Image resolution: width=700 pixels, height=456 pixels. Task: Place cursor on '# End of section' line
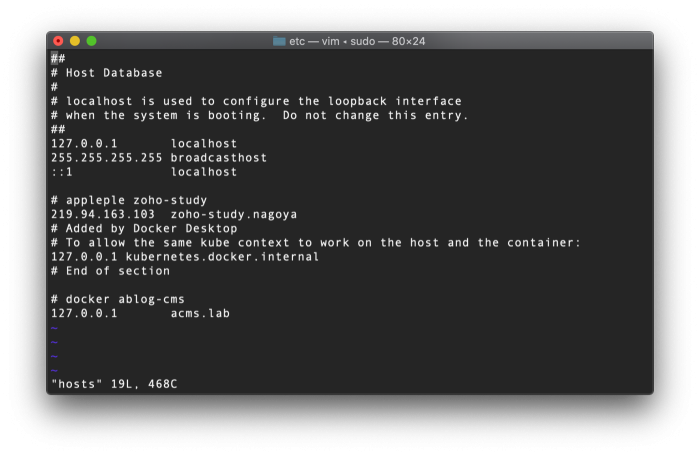tap(110, 270)
